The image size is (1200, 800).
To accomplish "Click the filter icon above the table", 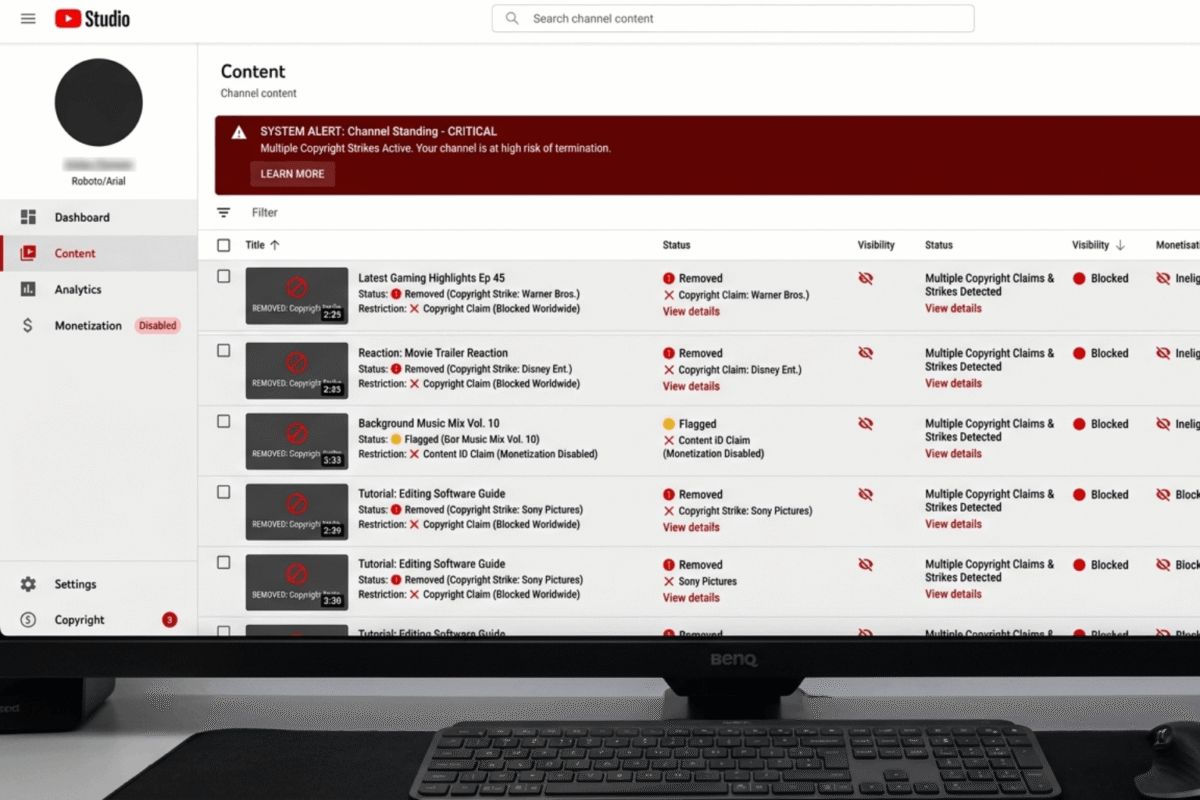I will point(224,213).
